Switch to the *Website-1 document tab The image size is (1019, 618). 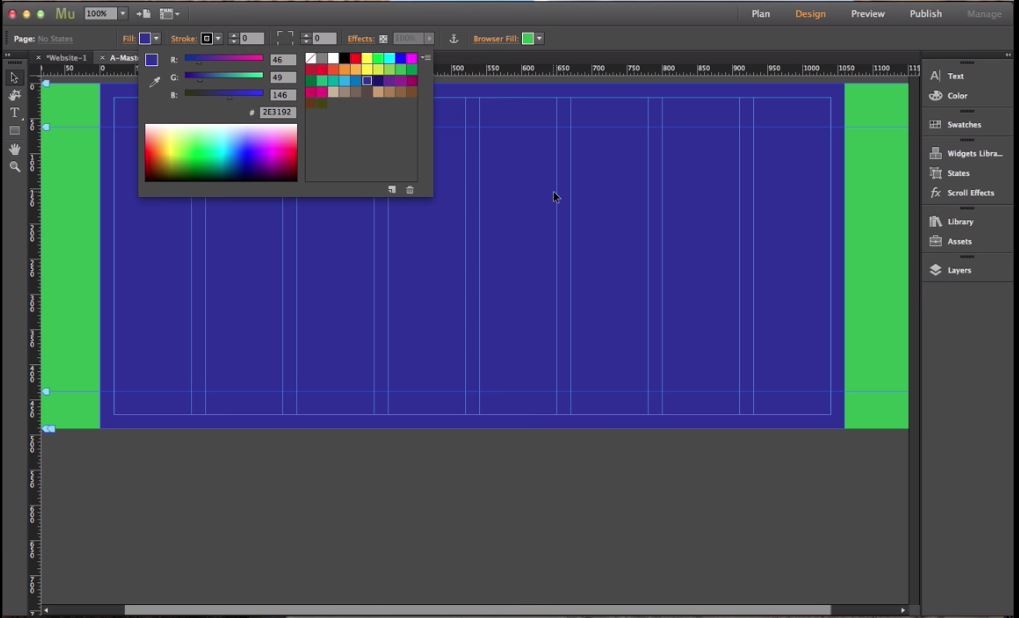tap(67, 58)
